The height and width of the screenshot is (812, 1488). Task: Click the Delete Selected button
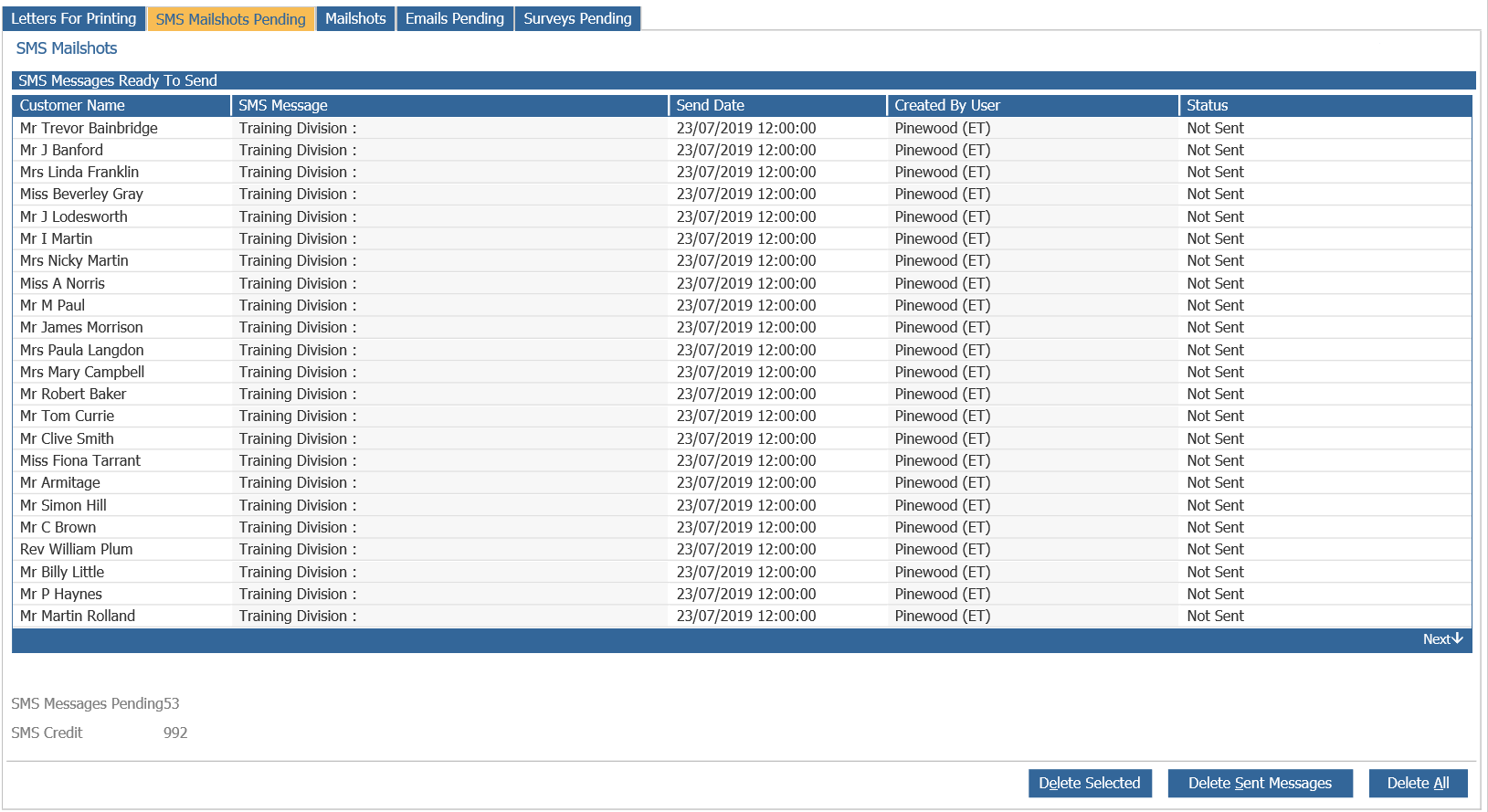pos(1090,783)
